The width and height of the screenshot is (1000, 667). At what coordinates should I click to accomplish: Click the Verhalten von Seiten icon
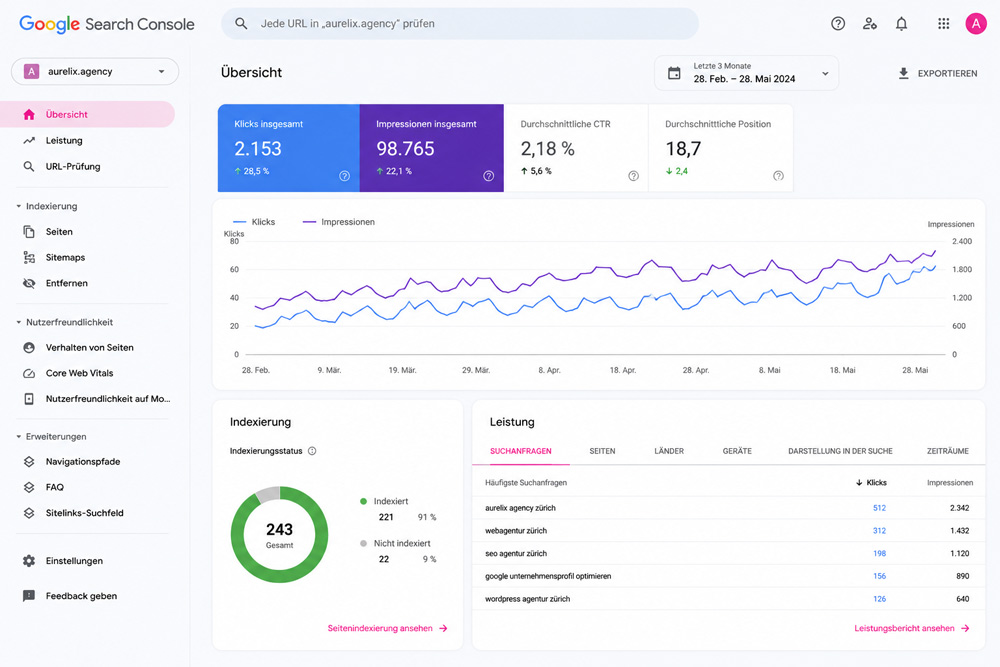[x=29, y=348]
